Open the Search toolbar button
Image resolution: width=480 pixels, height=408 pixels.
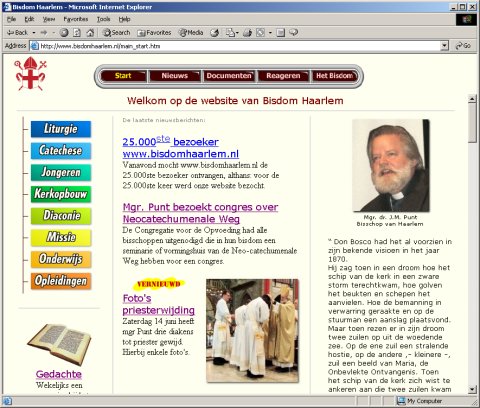click(116, 33)
